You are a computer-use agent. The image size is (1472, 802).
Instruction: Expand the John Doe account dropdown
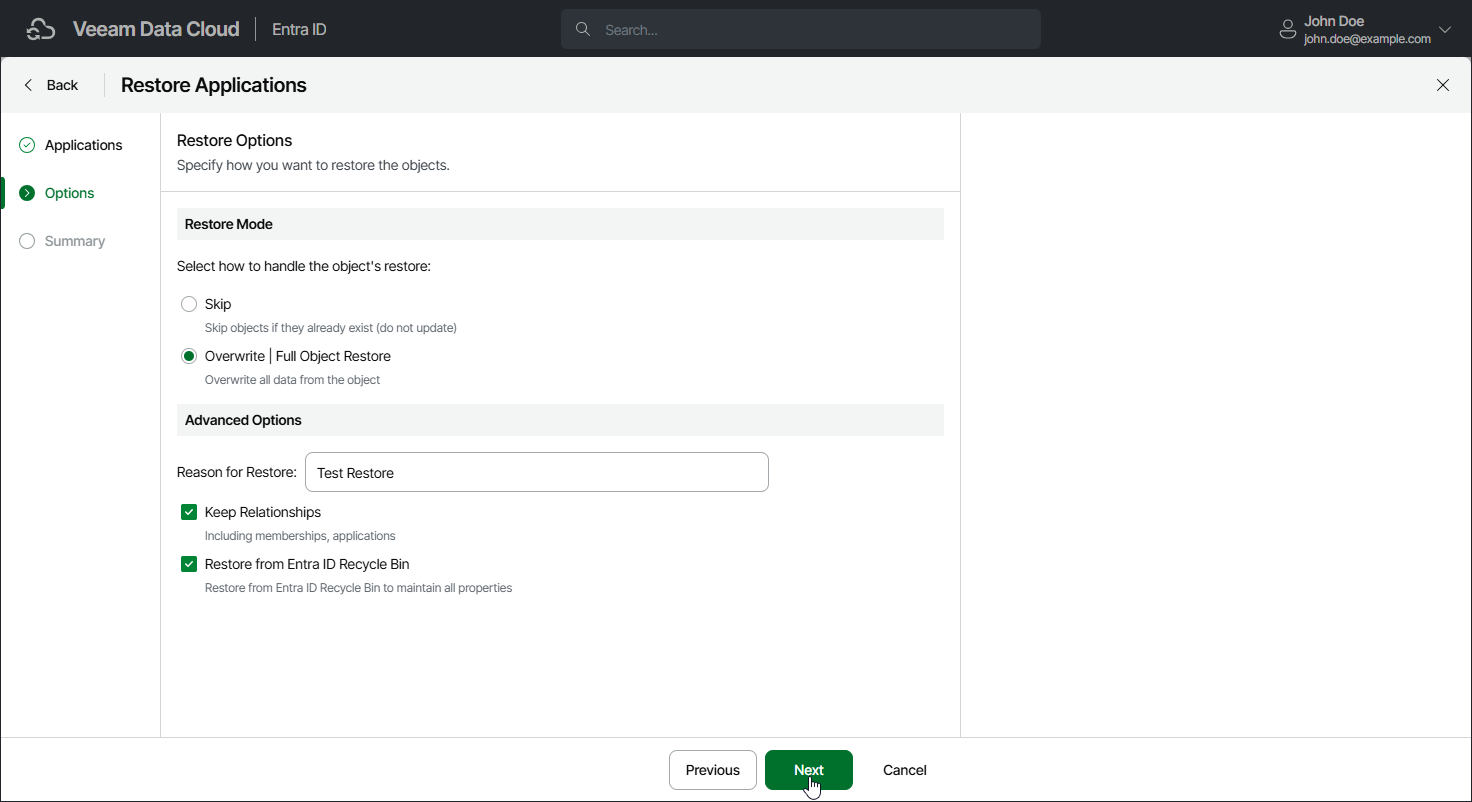(1444, 30)
